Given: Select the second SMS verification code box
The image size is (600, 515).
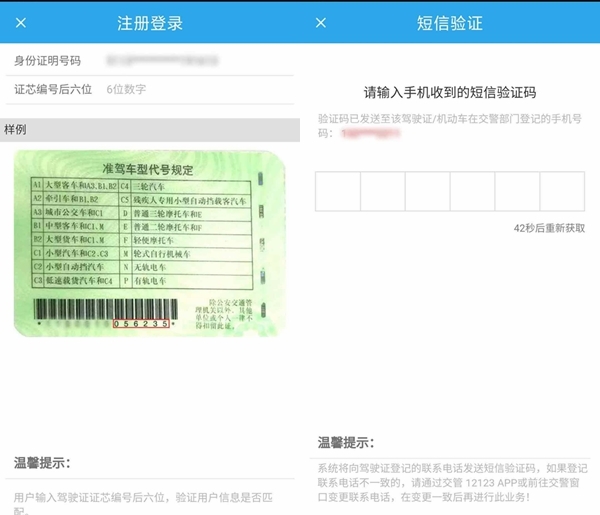Looking at the screenshot, I should point(383,191).
